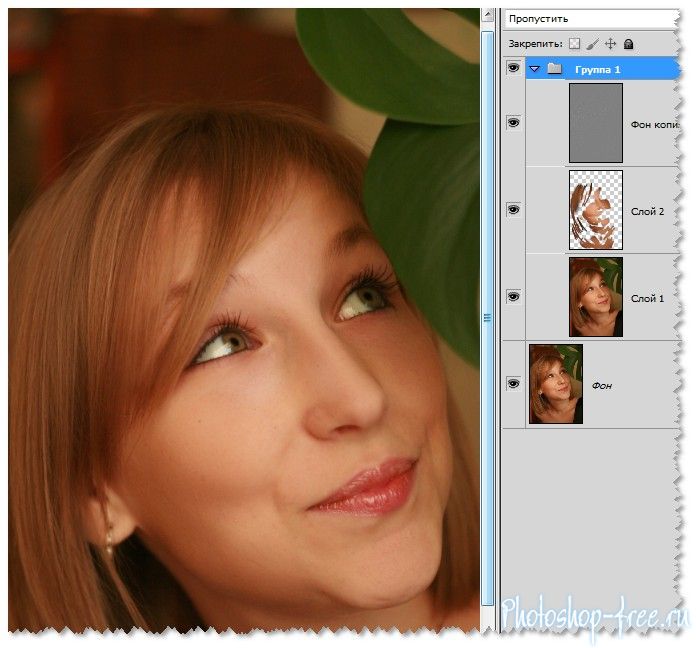Screen dimensions: 696x648
Task: Click the lock image pixels brush icon
Action: coord(592,44)
